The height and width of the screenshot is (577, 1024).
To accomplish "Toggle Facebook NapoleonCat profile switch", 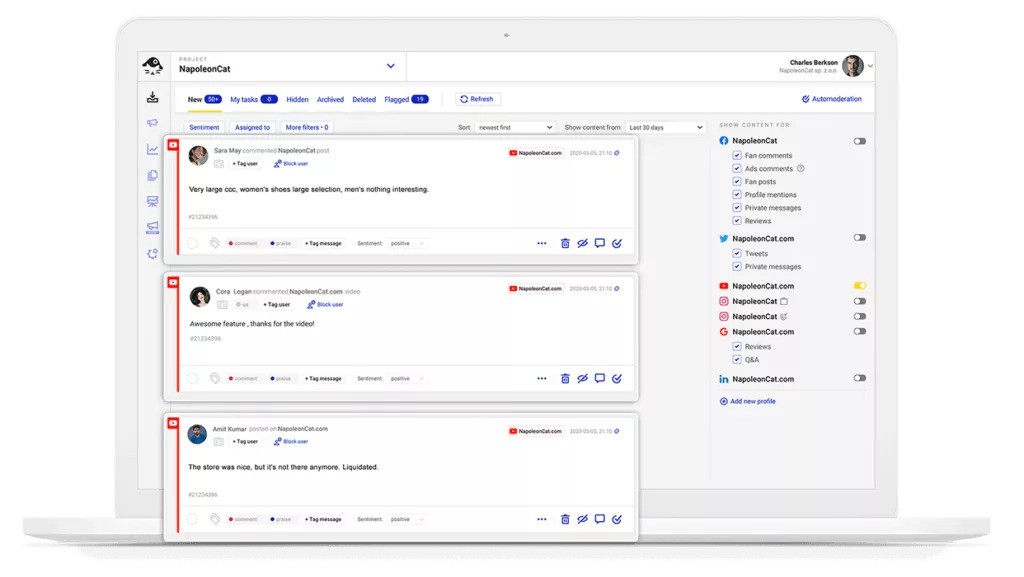I will coord(859,141).
